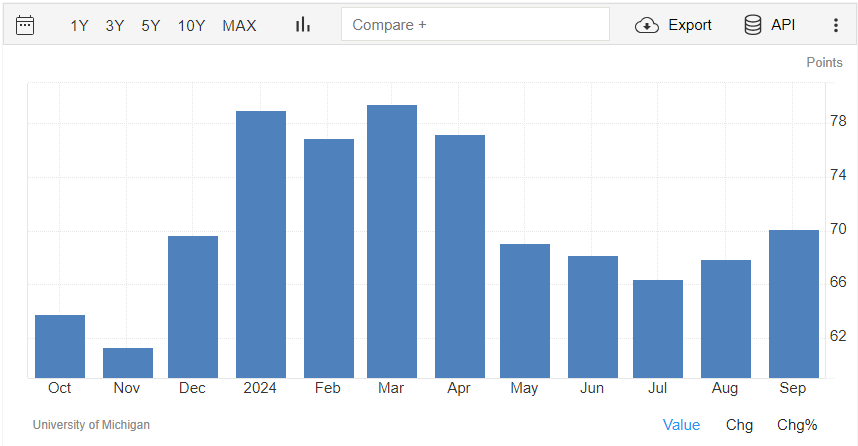Click the Oct x-axis label
This screenshot has height=446, width=858.
pyautogui.click(x=59, y=388)
